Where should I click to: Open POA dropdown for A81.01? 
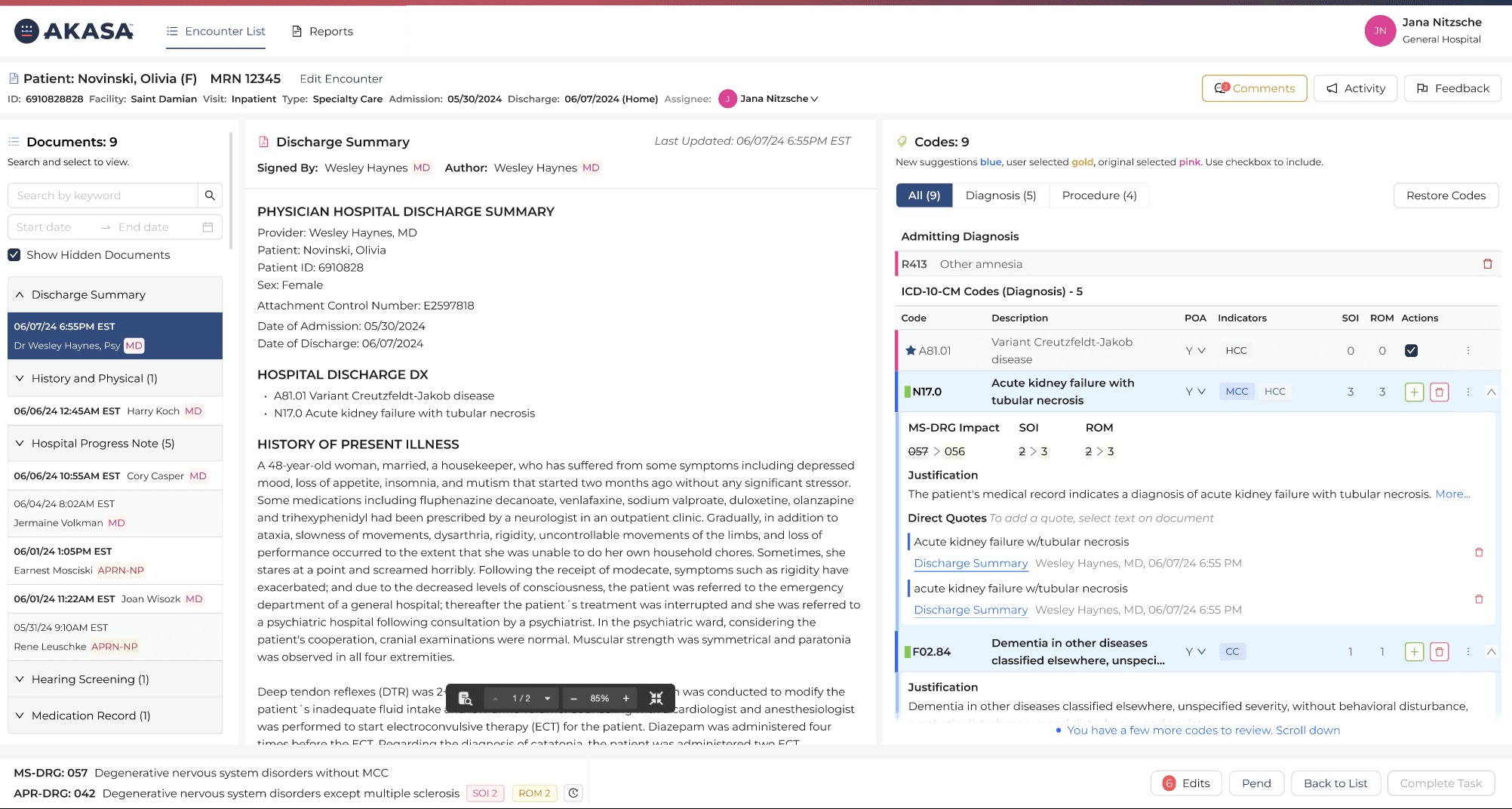pos(1196,350)
